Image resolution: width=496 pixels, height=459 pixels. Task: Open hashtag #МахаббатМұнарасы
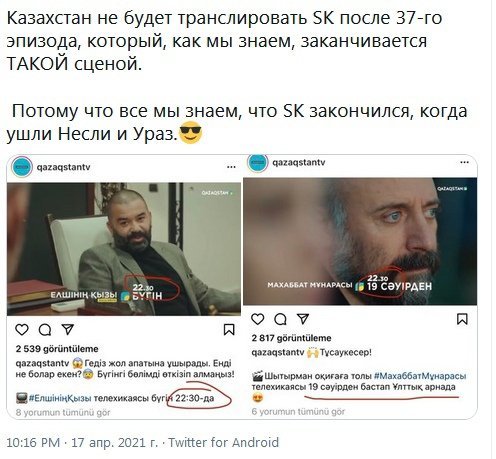click(x=420, y=376)
